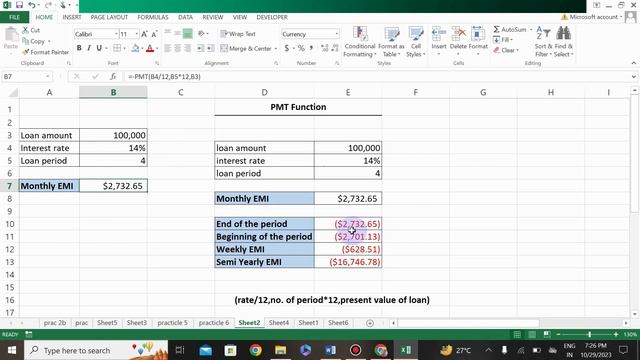Align text left
The image size is (640, 360).
[x=168, y=48]
